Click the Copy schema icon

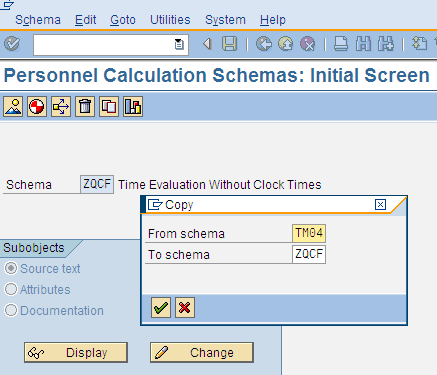tap(109, 107)
